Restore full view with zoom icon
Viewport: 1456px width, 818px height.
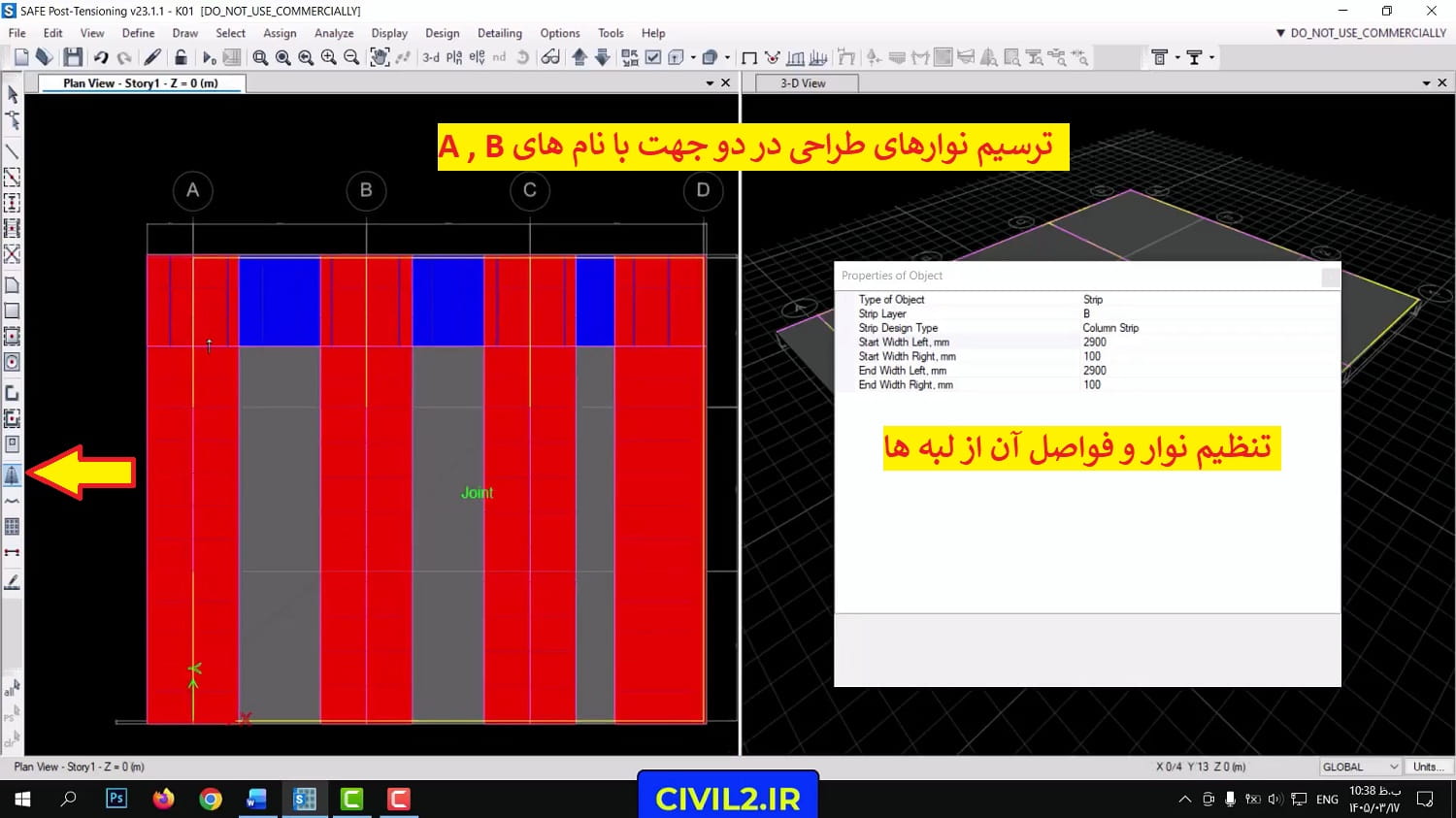[283, 57]
